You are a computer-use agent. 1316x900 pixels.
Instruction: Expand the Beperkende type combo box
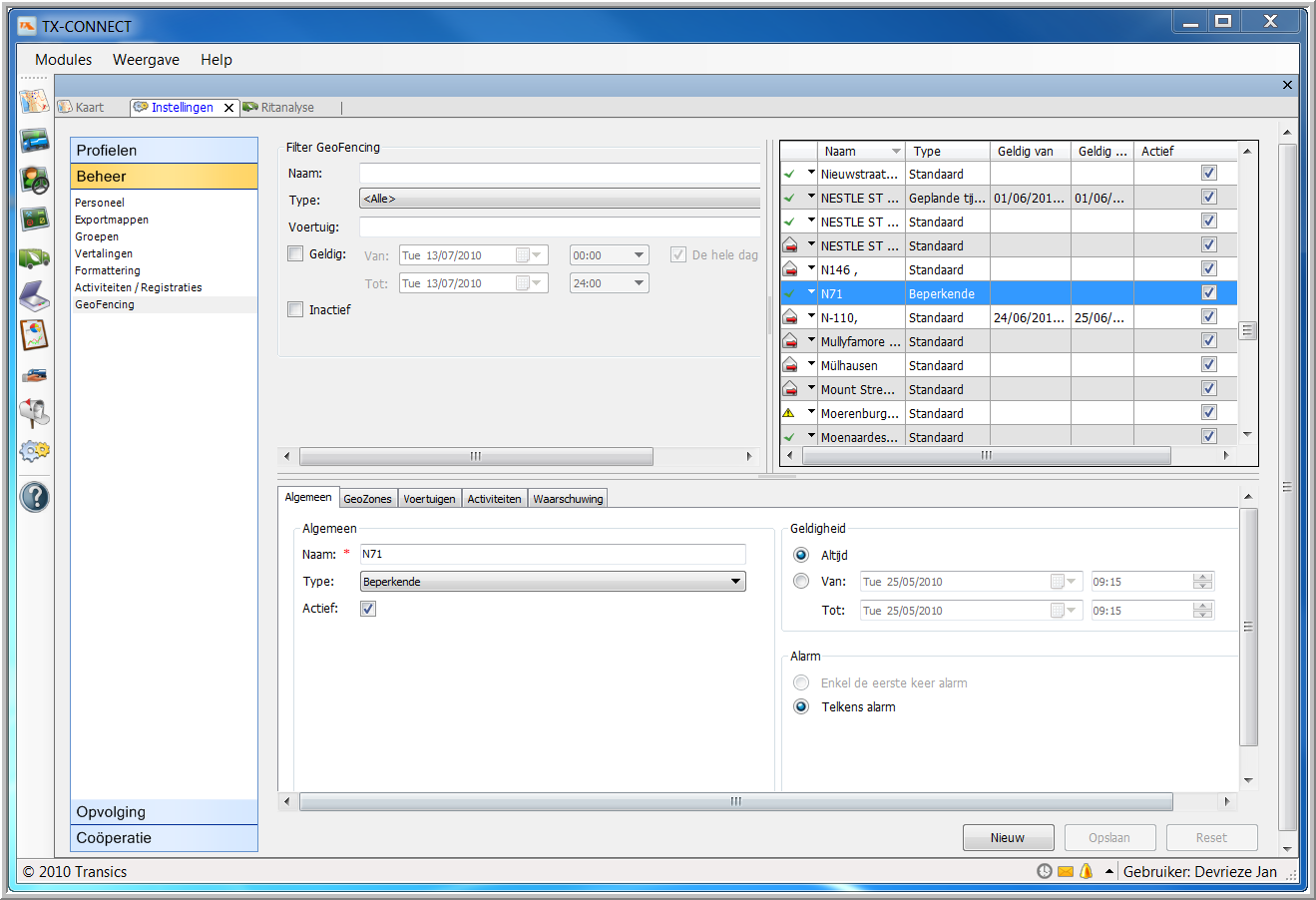pyautogui.click(x=553, y=582)
